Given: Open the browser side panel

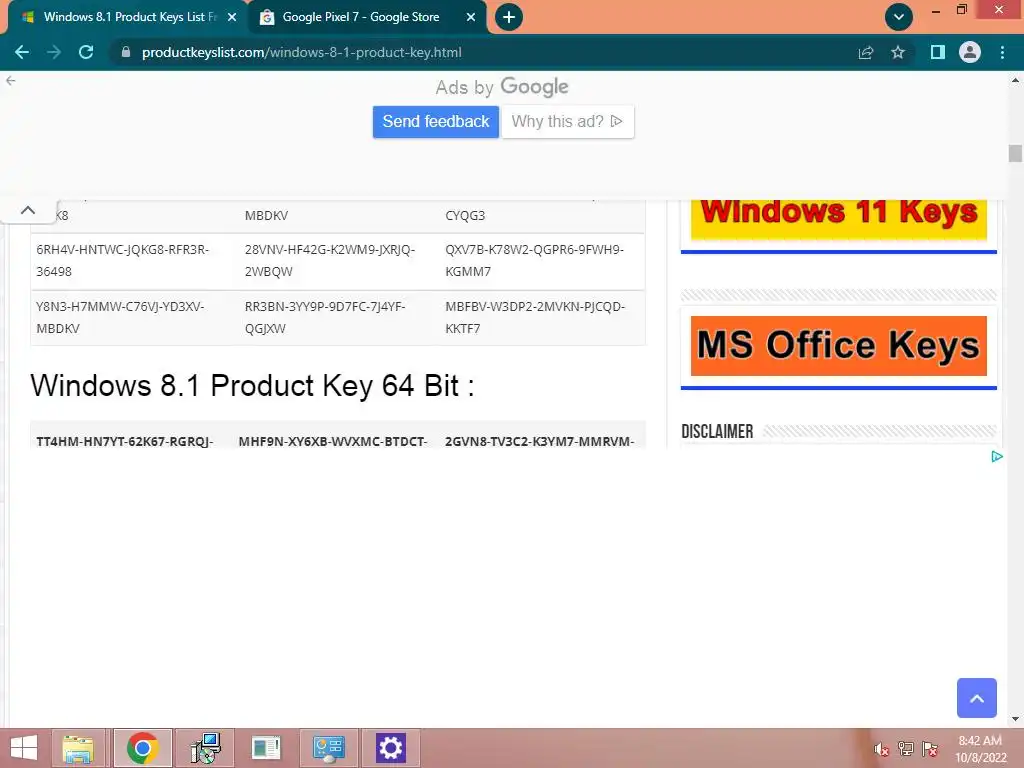Looking at the screenshot, I should point(938,52).
